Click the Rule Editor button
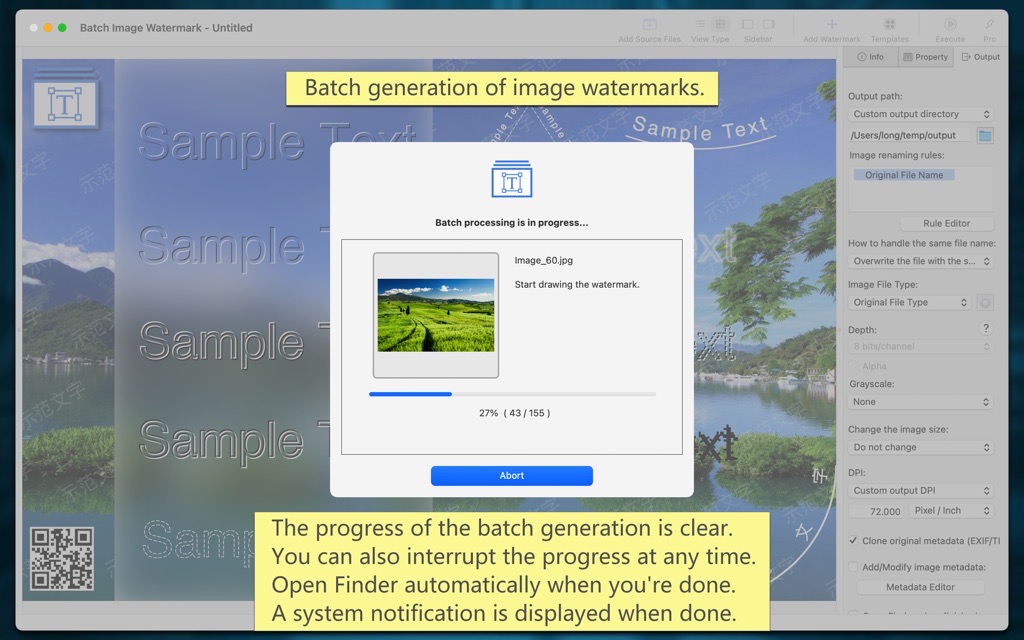Screen dimensions: 1024x640 (946, 223)
